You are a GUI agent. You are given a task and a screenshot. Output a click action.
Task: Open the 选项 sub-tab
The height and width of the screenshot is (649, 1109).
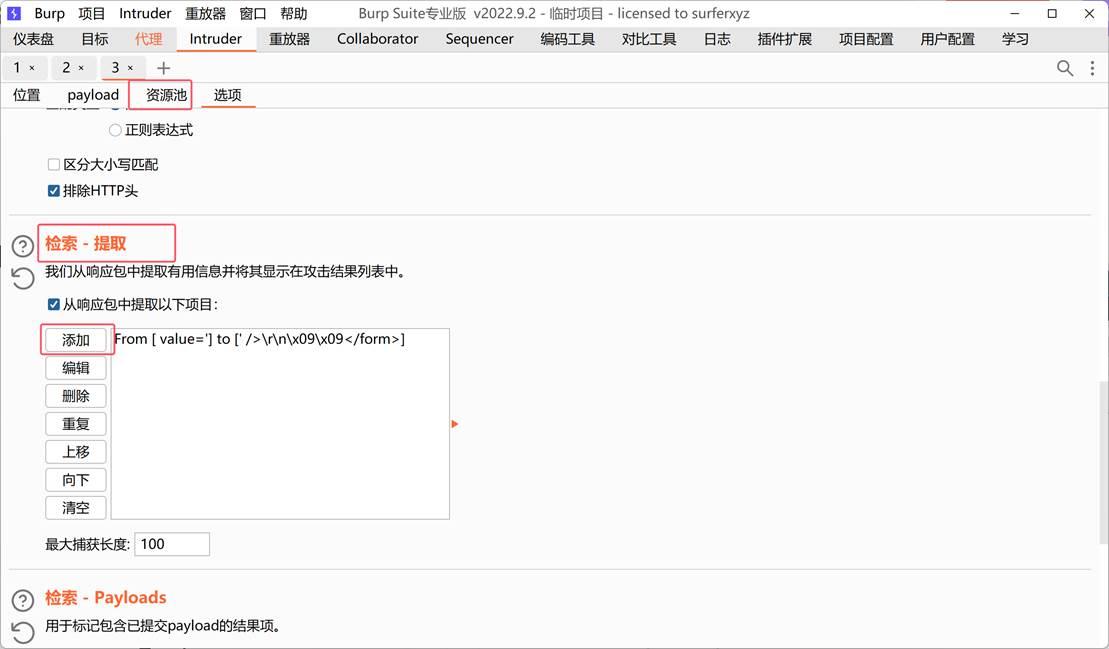(228, 95)
